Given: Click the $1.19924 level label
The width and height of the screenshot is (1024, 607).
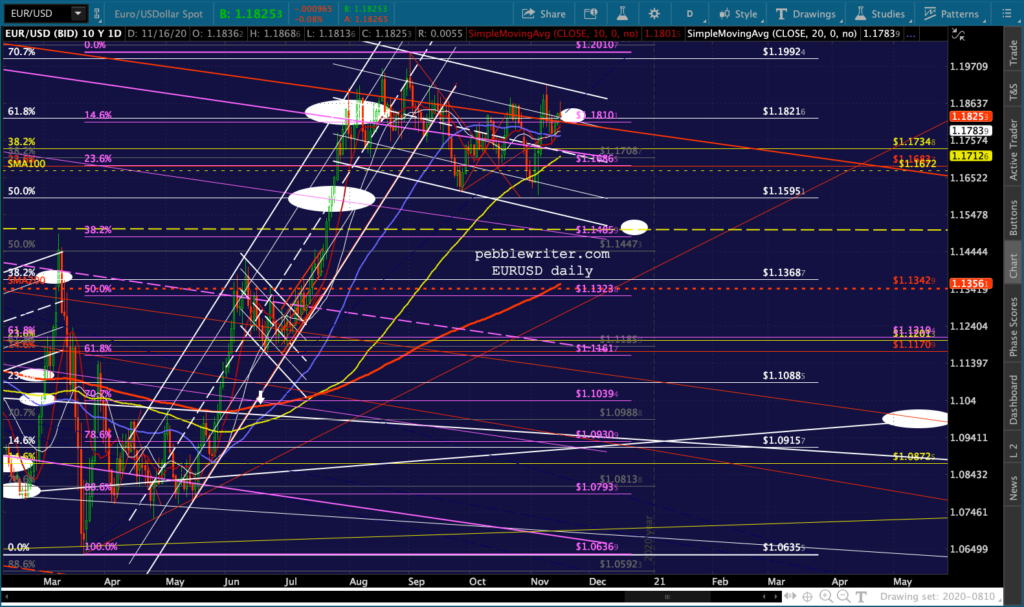Looking at the screenshot, I should [784, 52].
